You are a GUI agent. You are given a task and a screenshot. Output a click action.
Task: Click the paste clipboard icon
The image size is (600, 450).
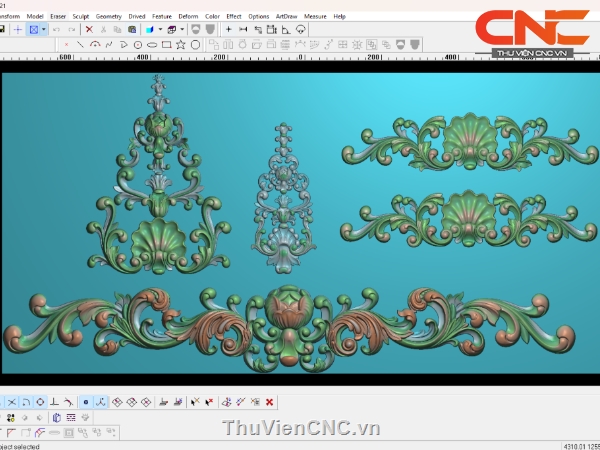[x=133, y=30]
